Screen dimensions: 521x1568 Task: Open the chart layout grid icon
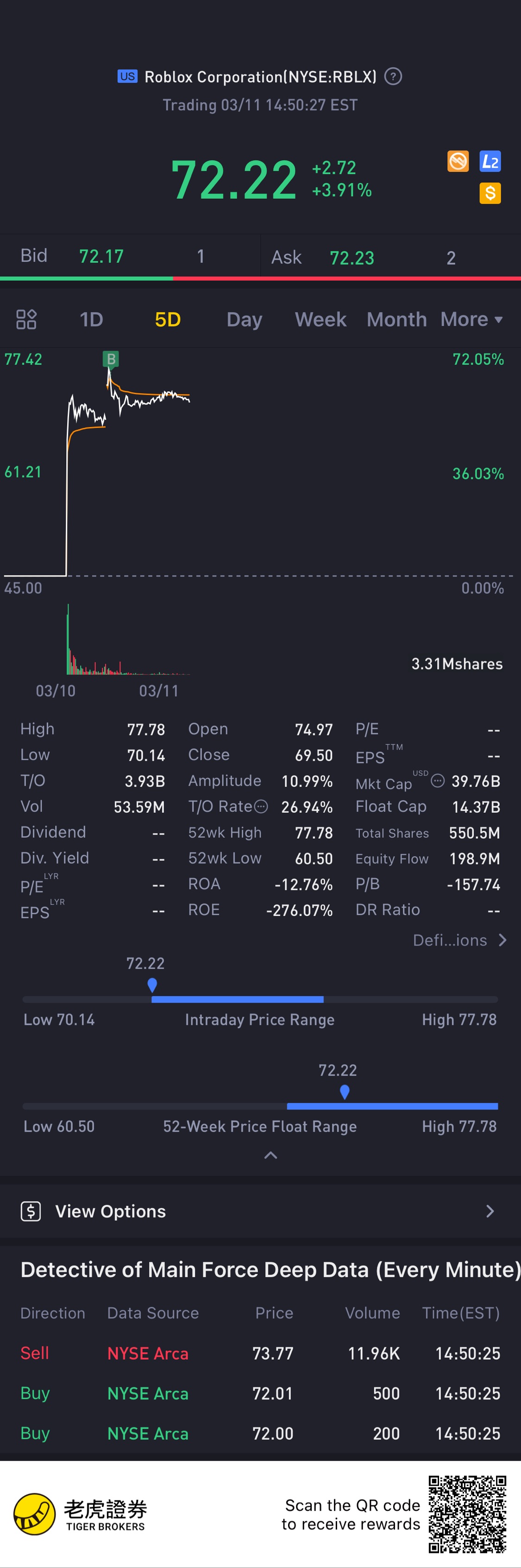coord(26,320)
